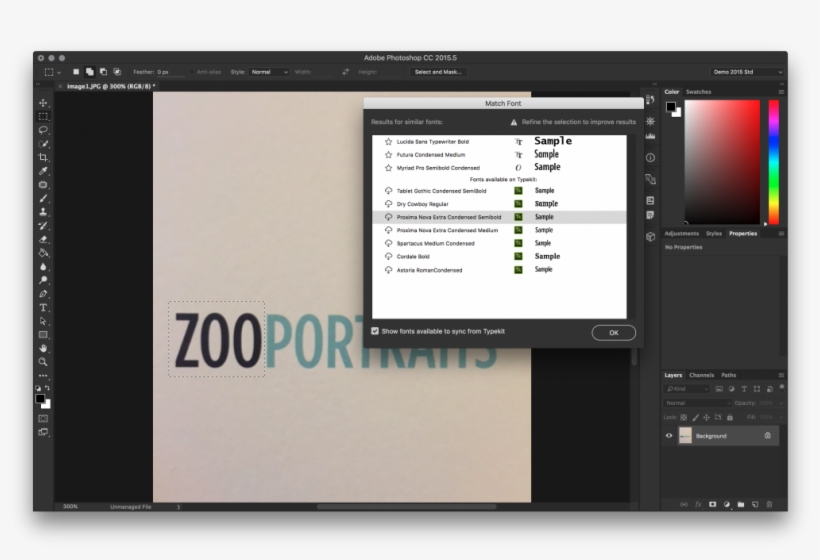Select the Zoom tool

tap(43, 362)
